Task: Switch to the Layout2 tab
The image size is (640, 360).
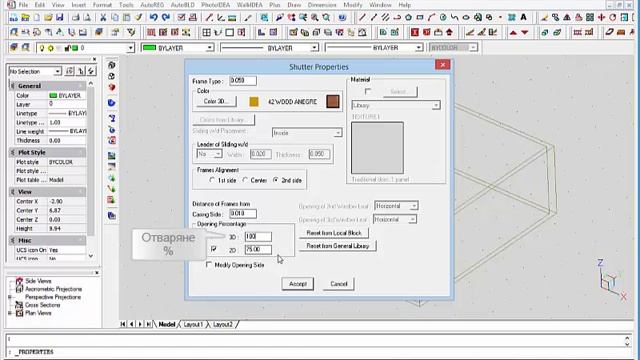Action: [223, 324]
